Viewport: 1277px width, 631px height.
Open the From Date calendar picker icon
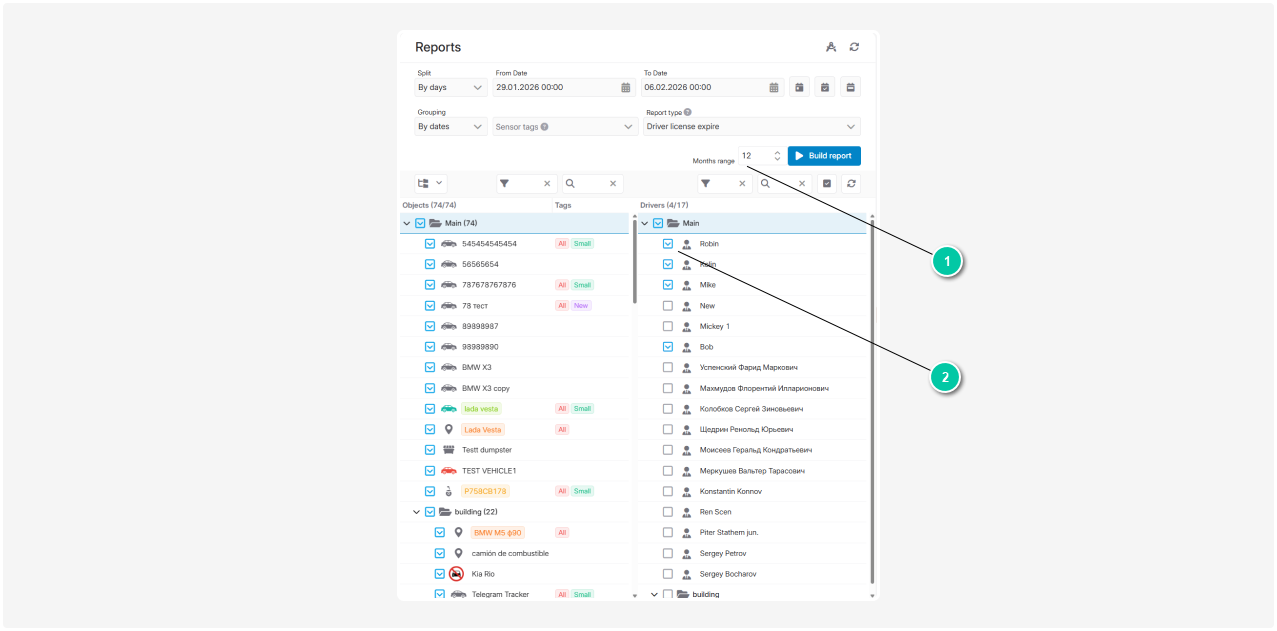[x=625, y=88]
